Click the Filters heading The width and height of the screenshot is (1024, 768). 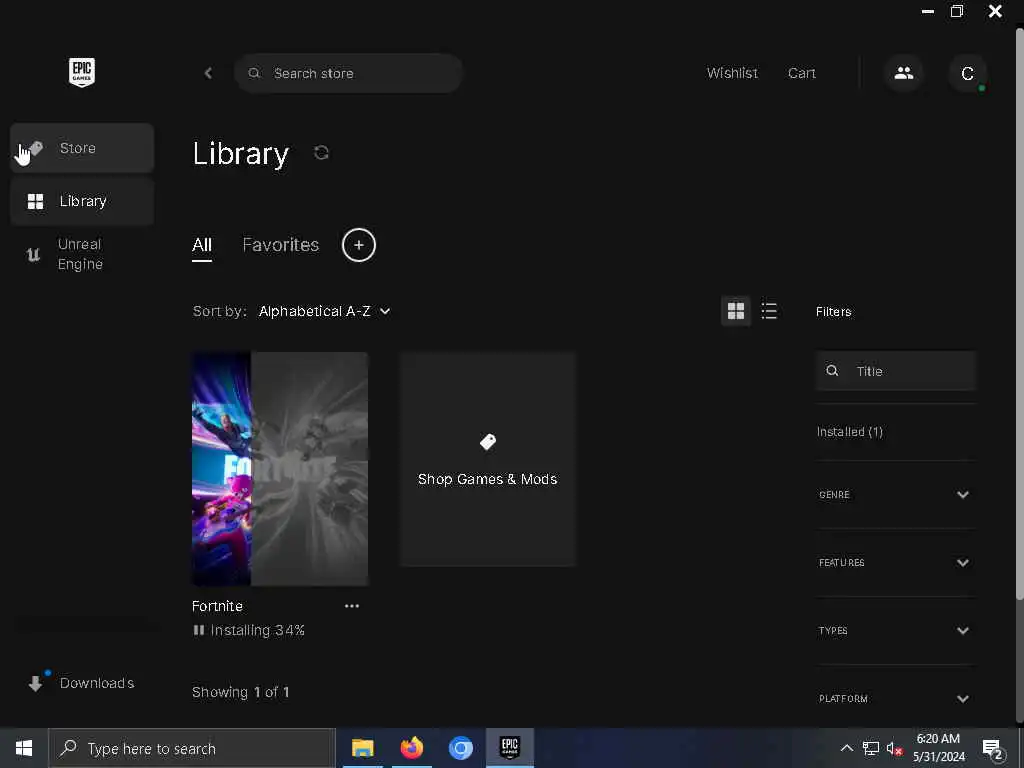833,312
